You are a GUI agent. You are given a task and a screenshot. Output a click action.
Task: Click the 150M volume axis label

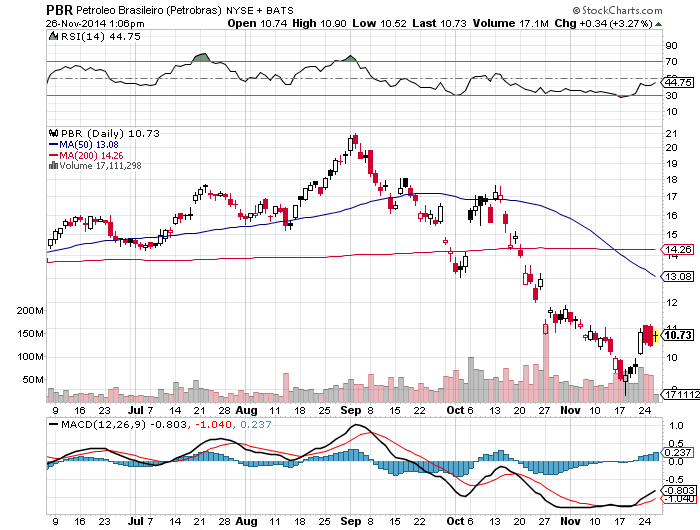[30, 334]
